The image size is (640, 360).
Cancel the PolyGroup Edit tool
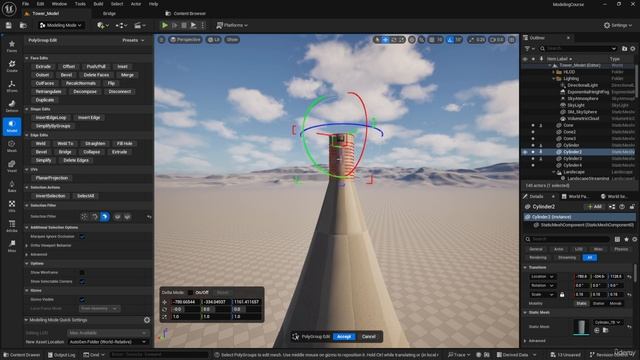369,337
